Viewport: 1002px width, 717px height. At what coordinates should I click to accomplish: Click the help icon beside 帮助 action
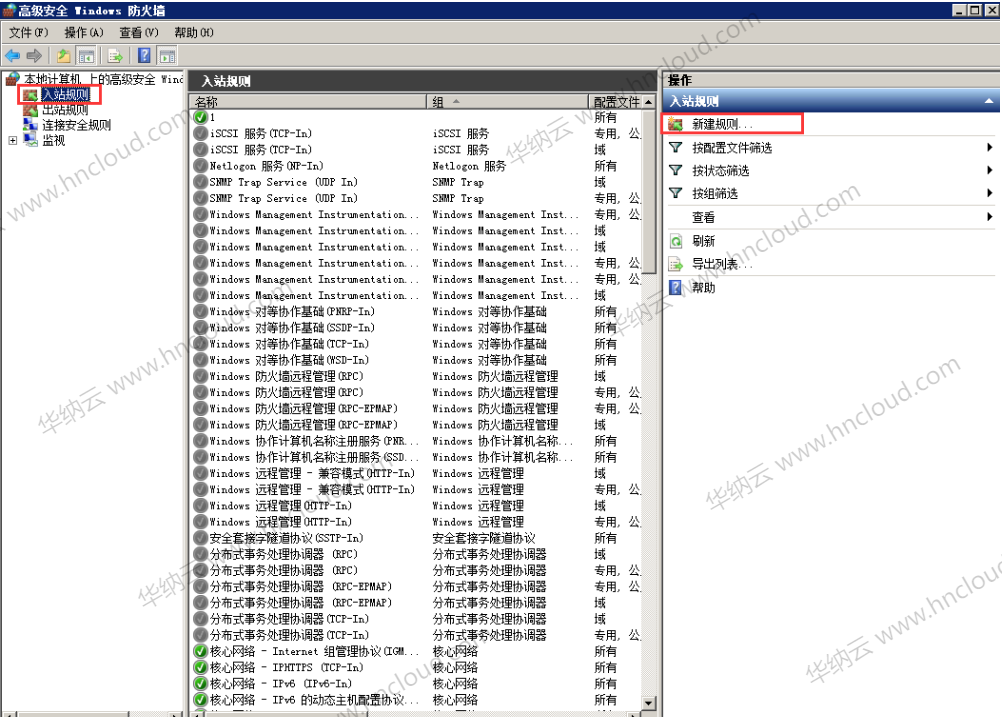(675, 288)
